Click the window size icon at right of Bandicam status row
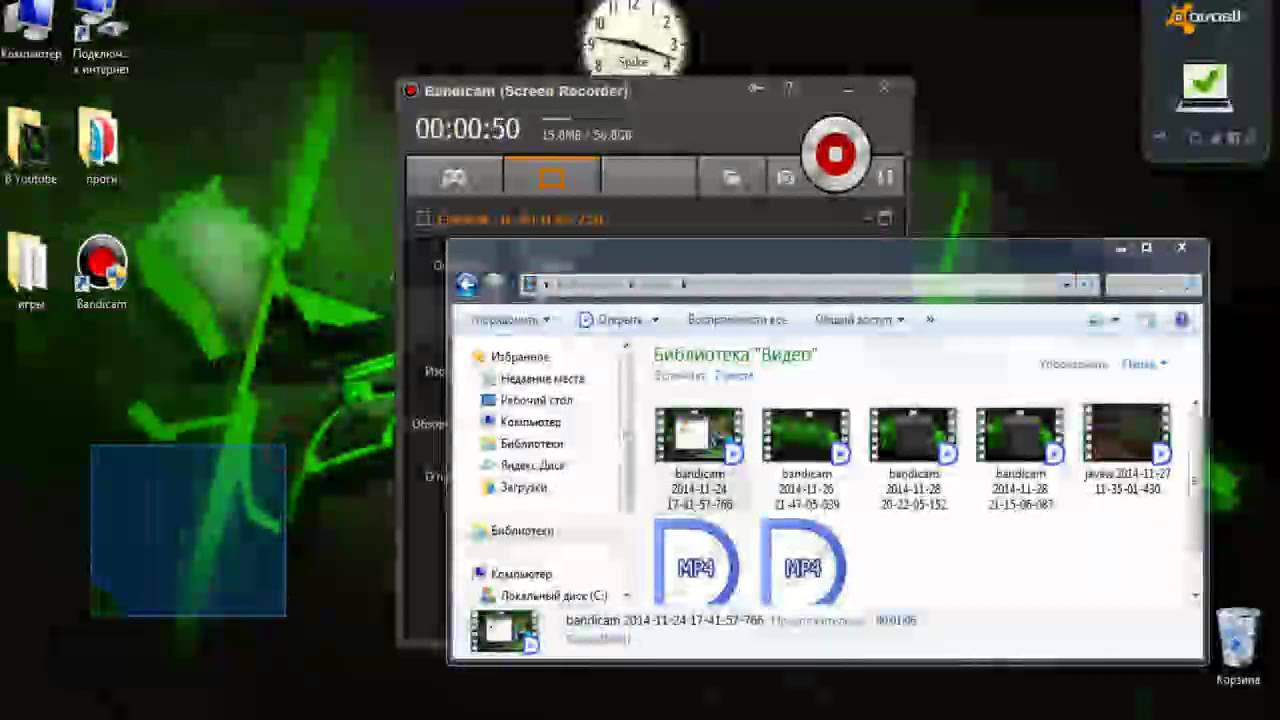 (884, 218)
